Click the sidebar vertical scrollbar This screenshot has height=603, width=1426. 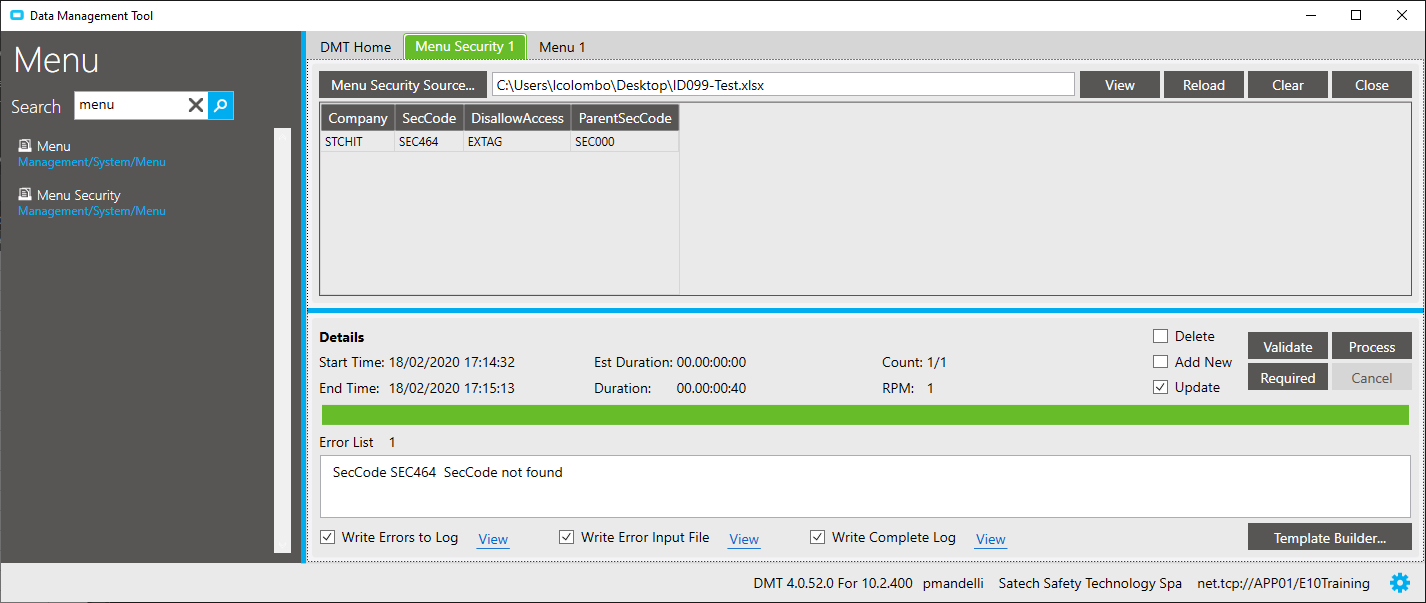(x=282, y=340)
